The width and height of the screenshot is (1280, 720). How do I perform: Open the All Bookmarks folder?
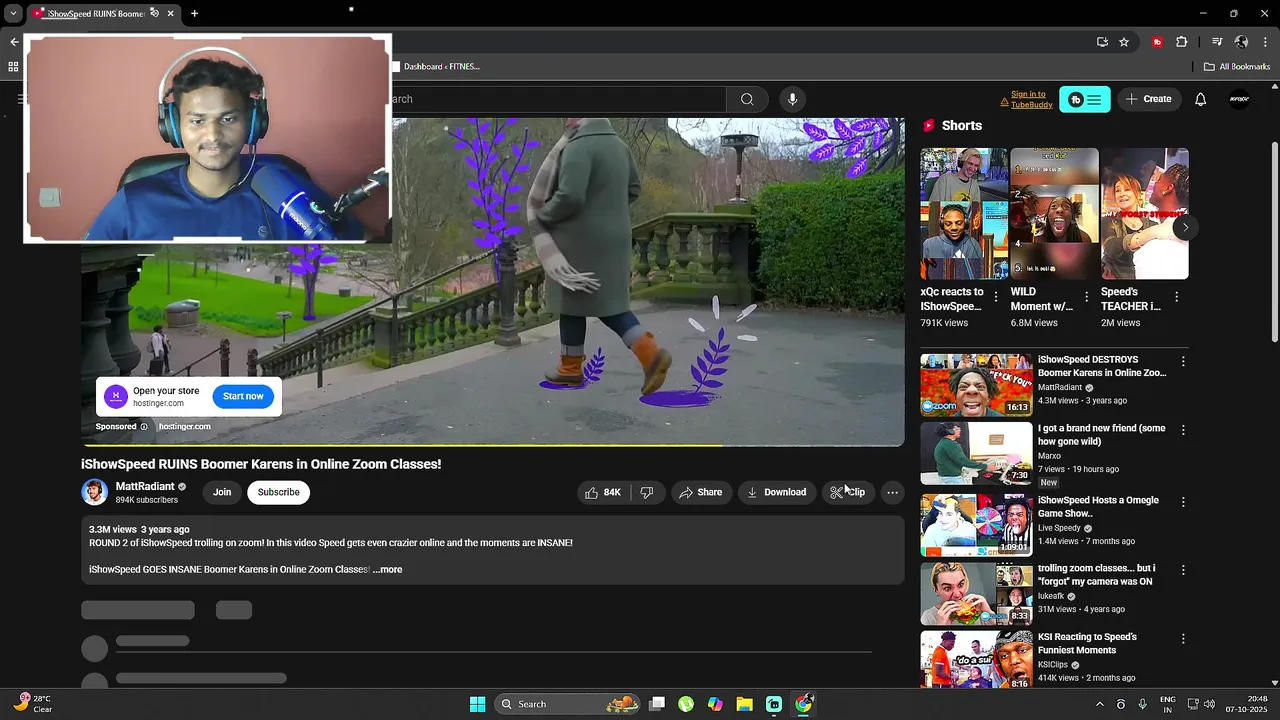(x=1237, y=67)
